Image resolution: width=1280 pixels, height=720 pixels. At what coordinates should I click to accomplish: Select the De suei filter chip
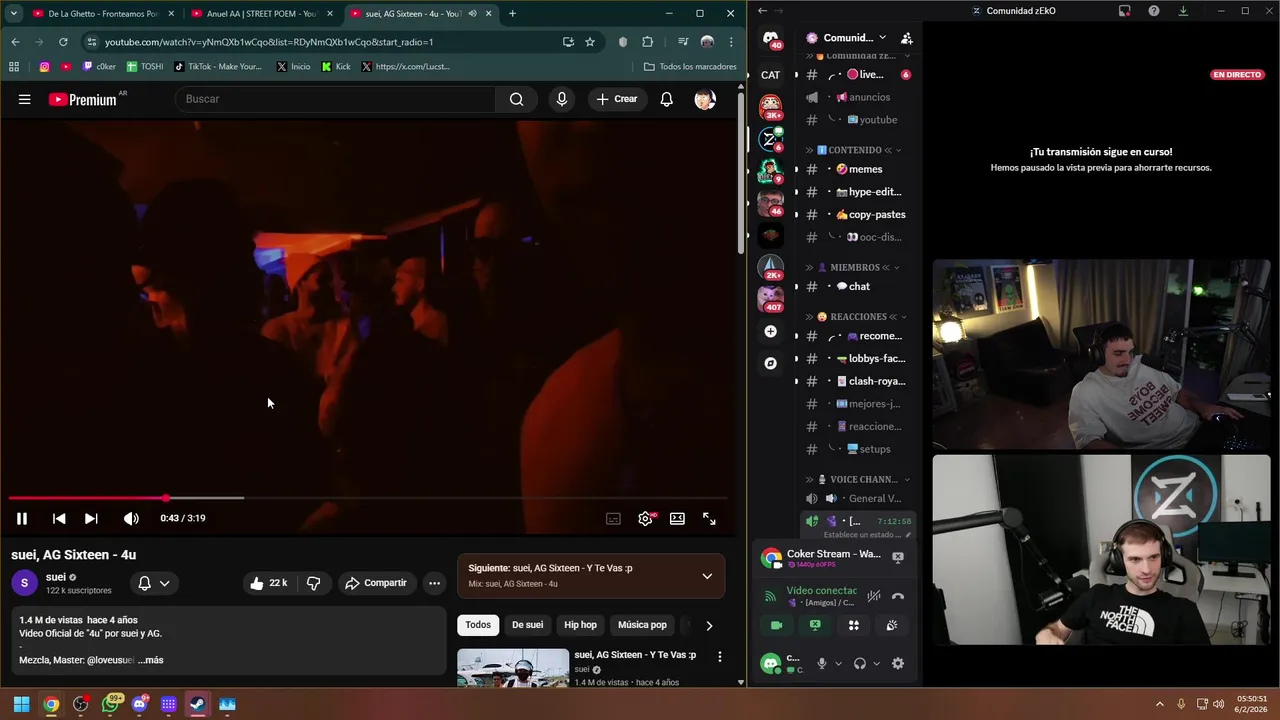tap(527, 625)
